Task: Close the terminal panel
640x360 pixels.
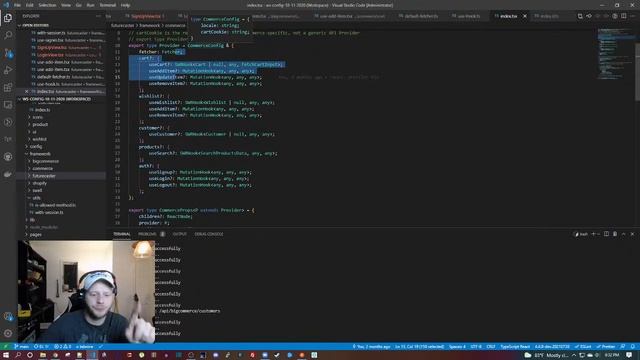Action: [x=632, y=234]
